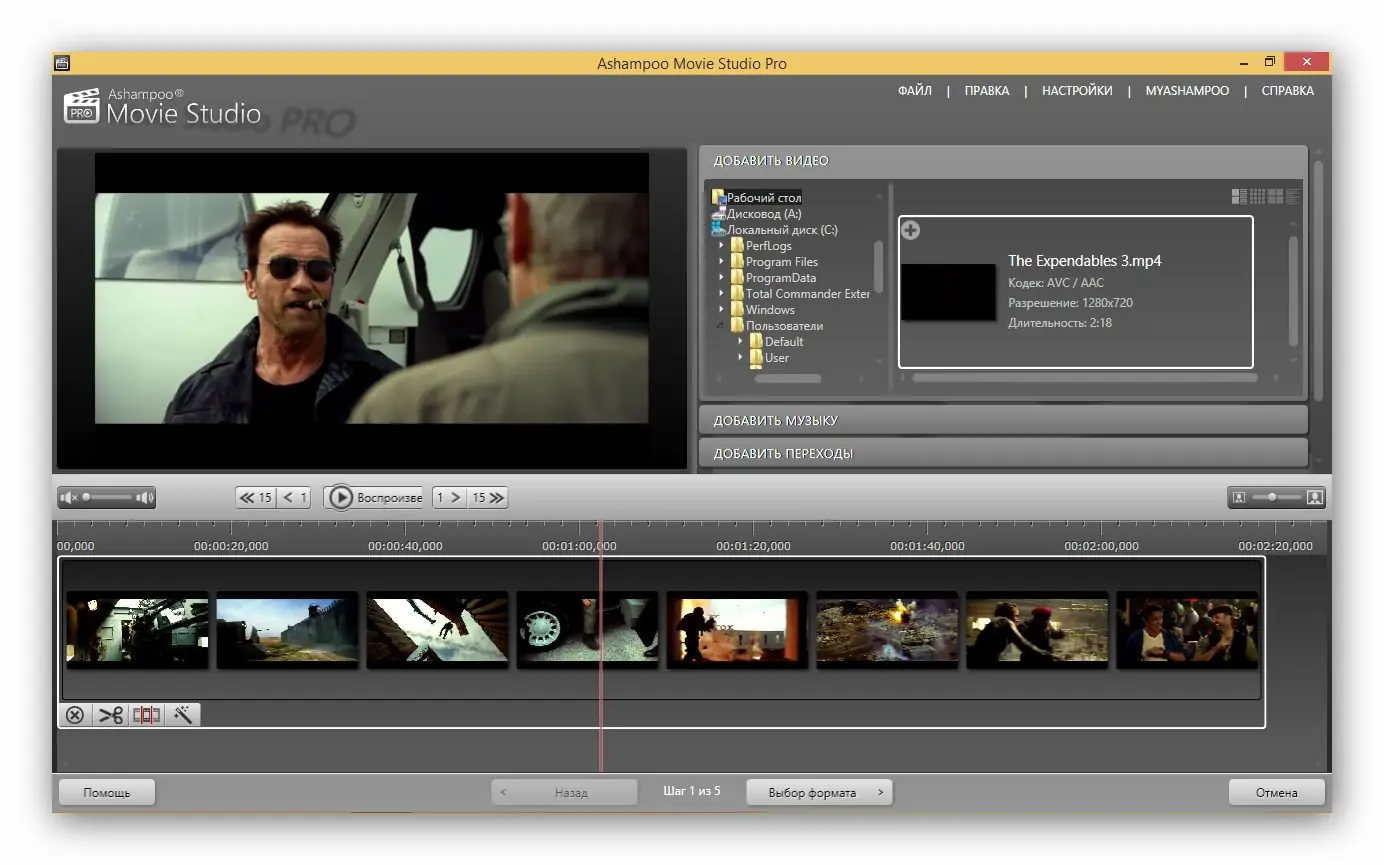This screenshot has width=1384, height=865.
Task: Click the Выбор формата next button
Action: pos(819,792)
